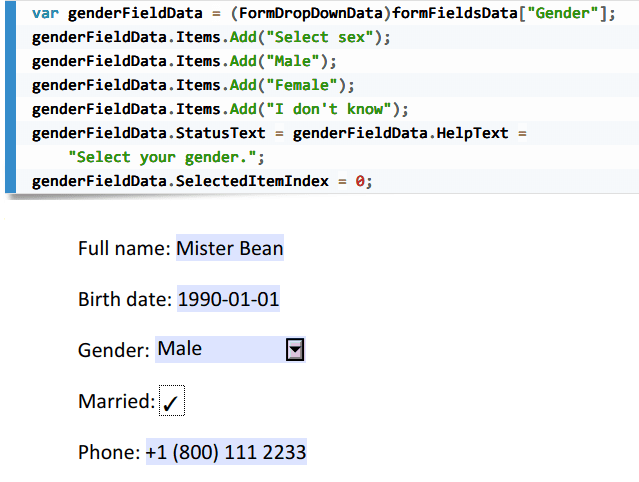Viewport: 639px width, 482px height.
Task: Click the "I don't know" string literal
Action: tap(328, 109)
